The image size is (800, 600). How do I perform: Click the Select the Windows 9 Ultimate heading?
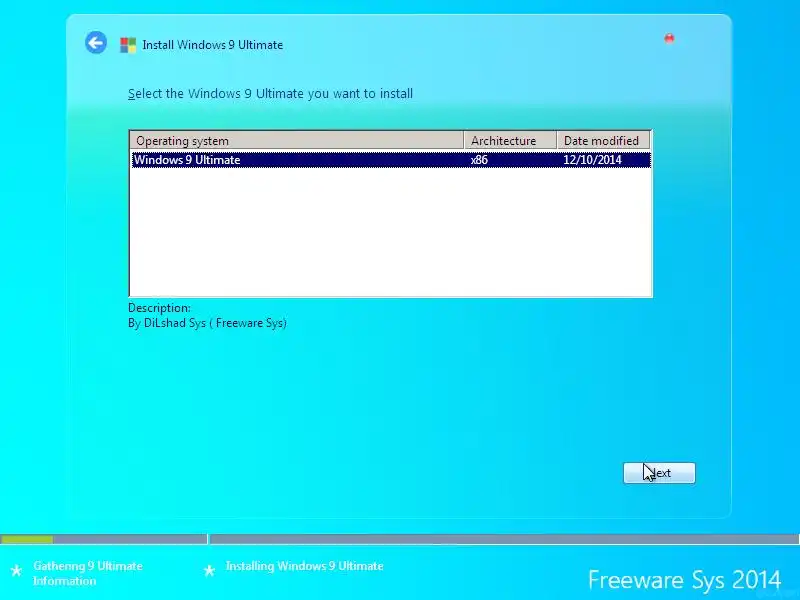[270, 94]
